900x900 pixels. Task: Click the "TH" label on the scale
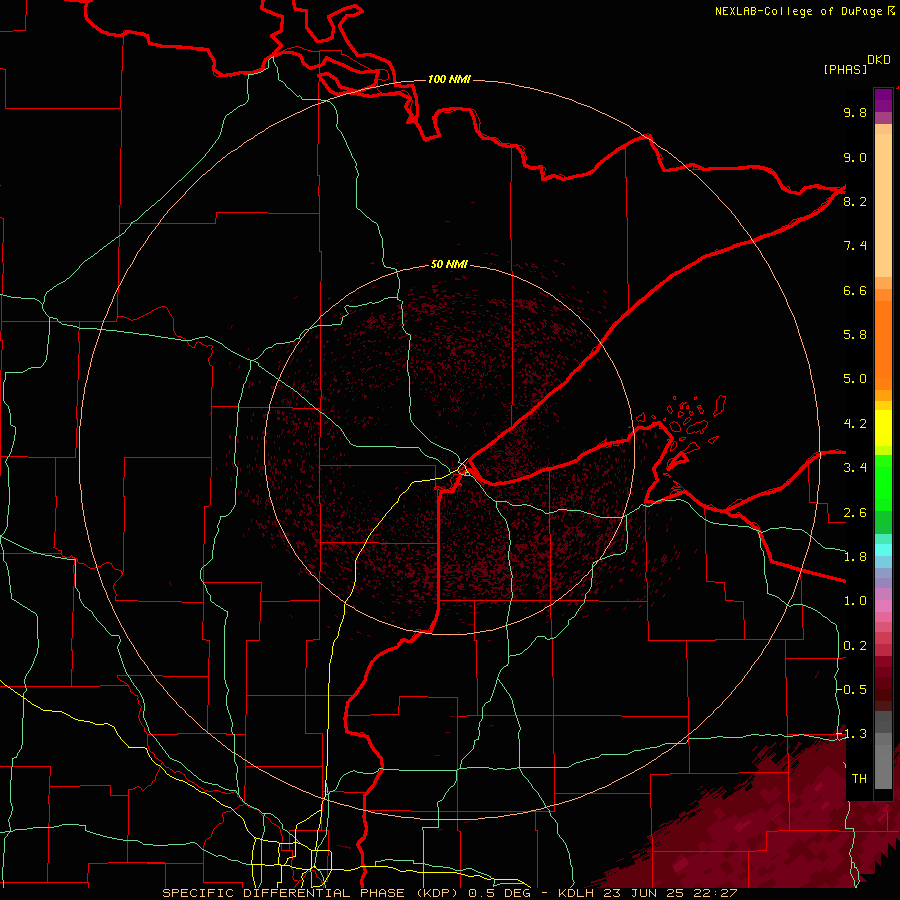(859, 779)
